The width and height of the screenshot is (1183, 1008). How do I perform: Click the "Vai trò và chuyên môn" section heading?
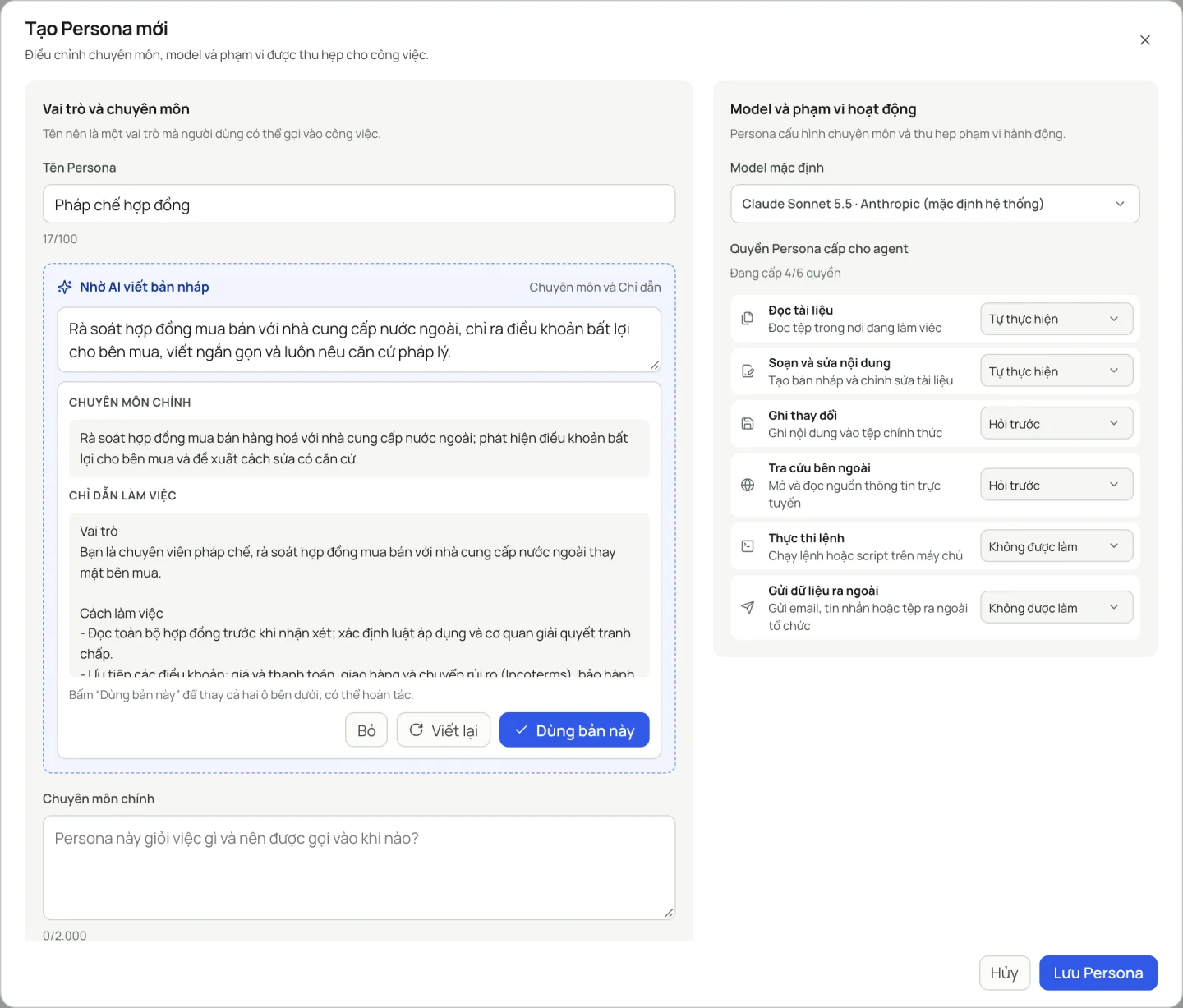(116, 109)
